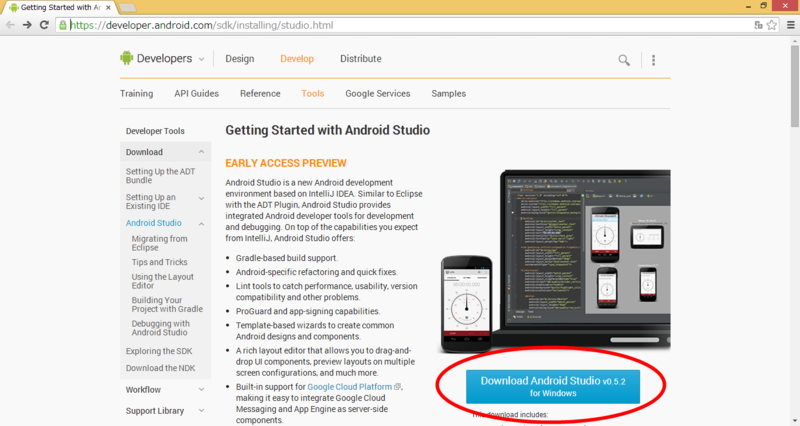Reload the page with refresh icon
Screen dimensions: 800x426
[44, 25]
